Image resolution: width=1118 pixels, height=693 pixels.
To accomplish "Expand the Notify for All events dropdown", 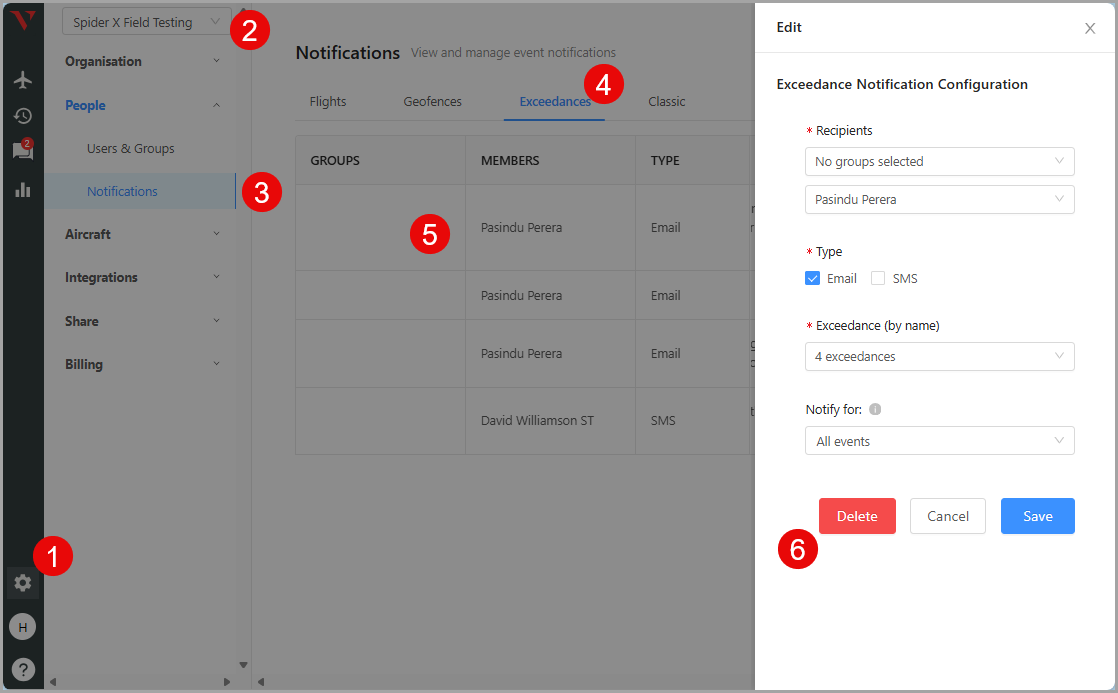I will tap(939, 441).
